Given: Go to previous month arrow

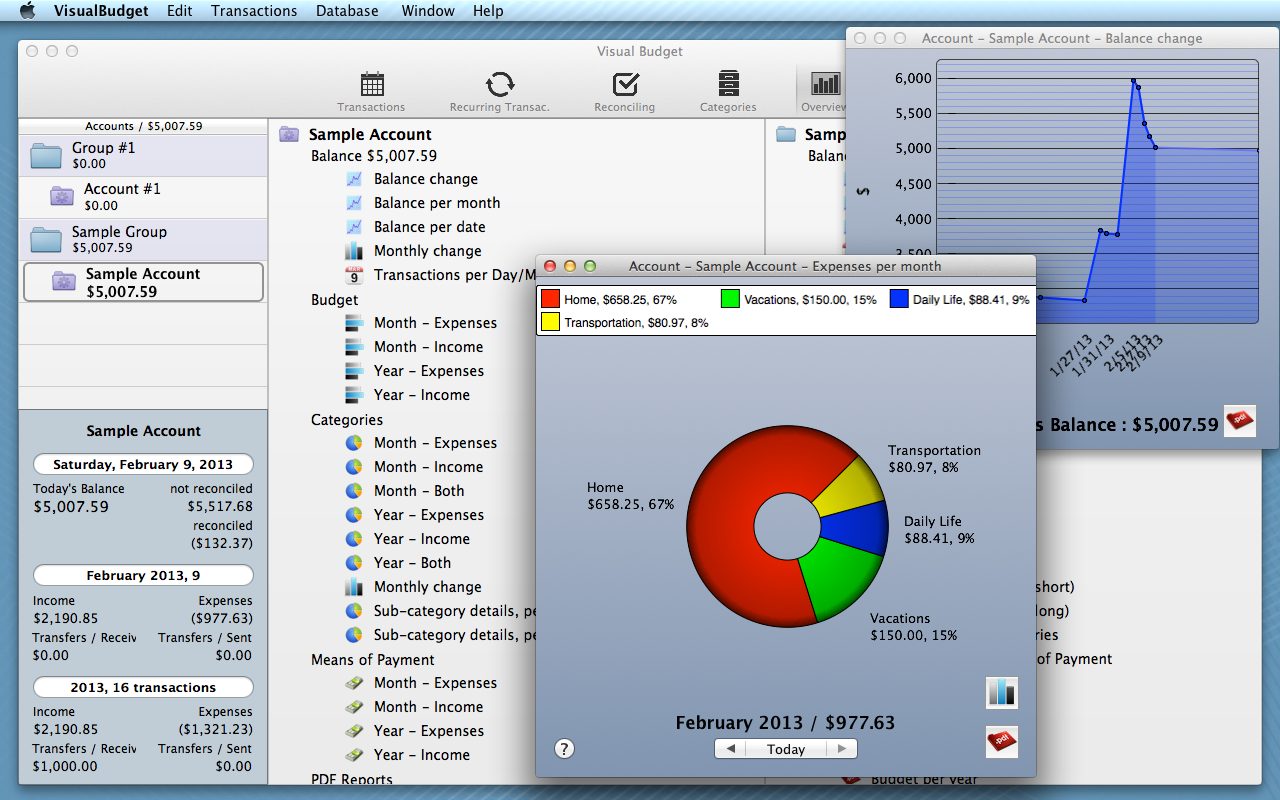Looking at the screenshot, I should [x=730, y=749].
